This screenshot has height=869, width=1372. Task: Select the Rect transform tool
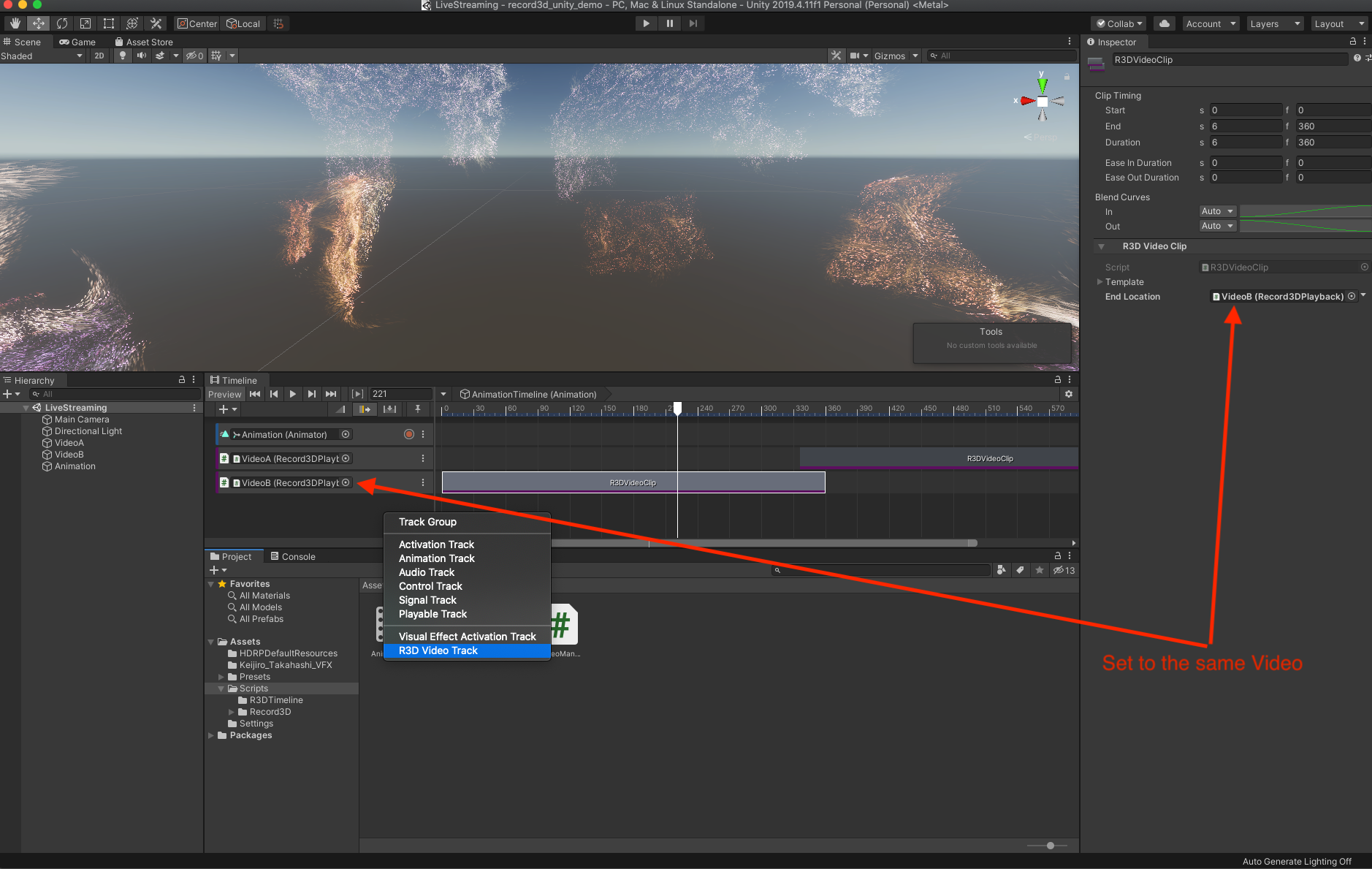109,23
